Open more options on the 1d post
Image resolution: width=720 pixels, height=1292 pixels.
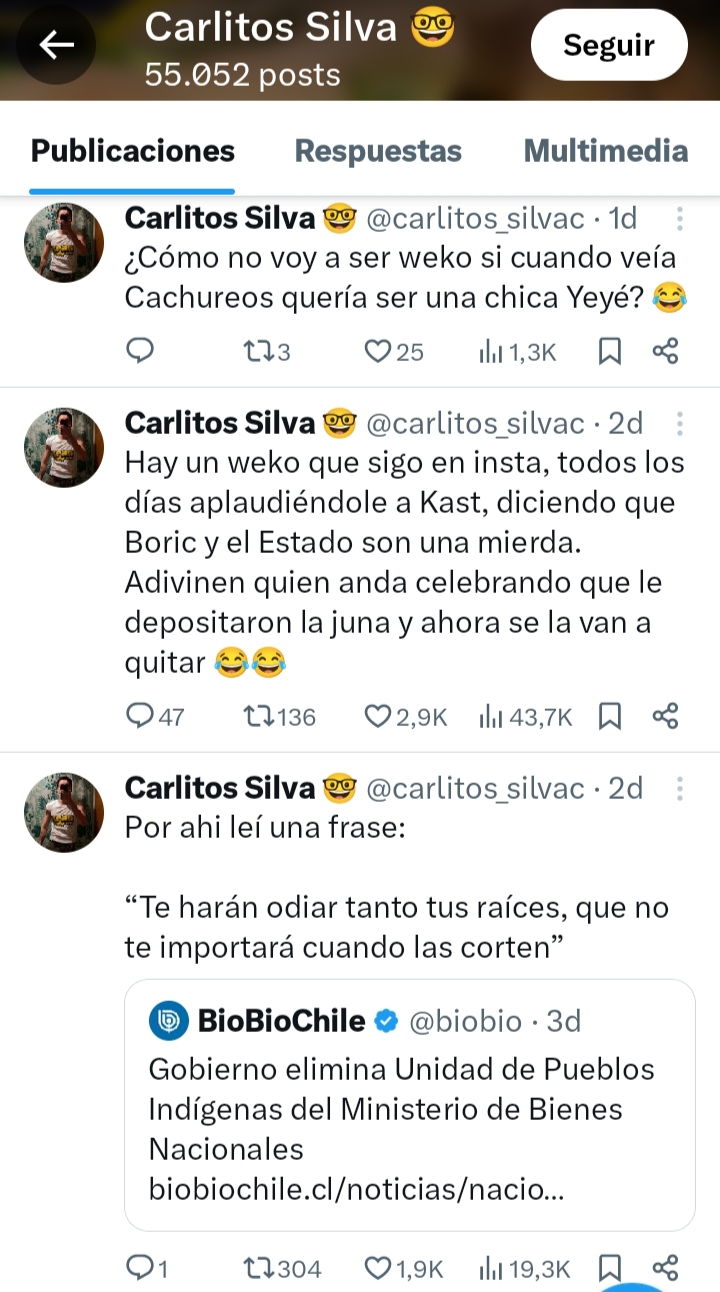[x=680, y=219]
